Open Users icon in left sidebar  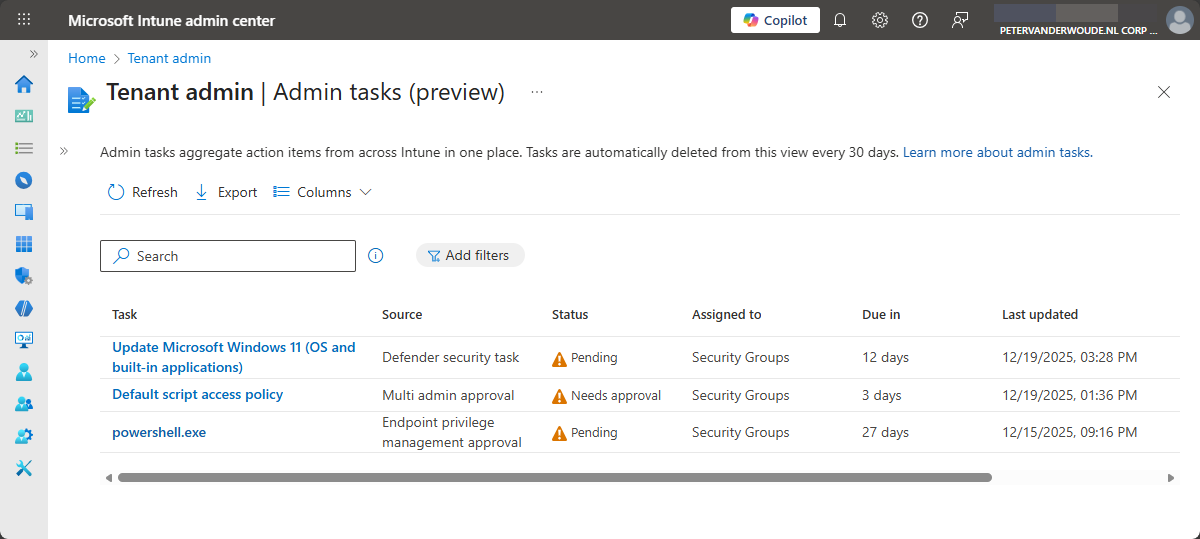point(24,372)
